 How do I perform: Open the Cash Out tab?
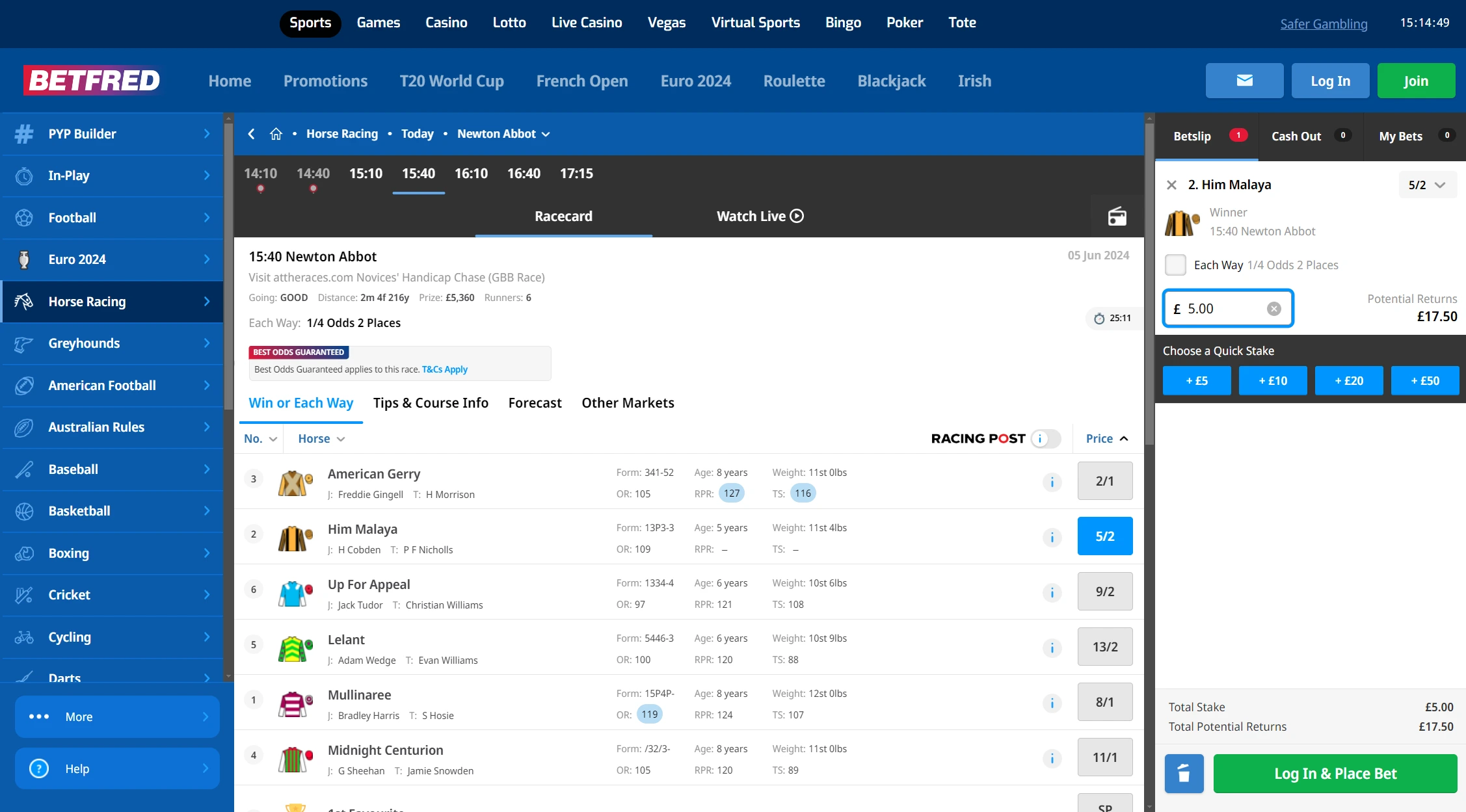(1311, 137)
